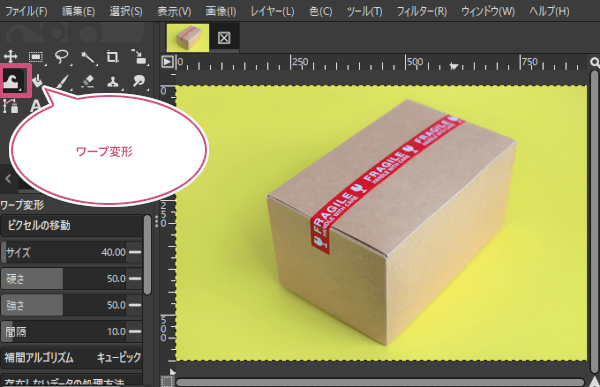This screenshot has width=600, height=387.
Task: Click the 間隔 slider
Action: click(64, 331)
